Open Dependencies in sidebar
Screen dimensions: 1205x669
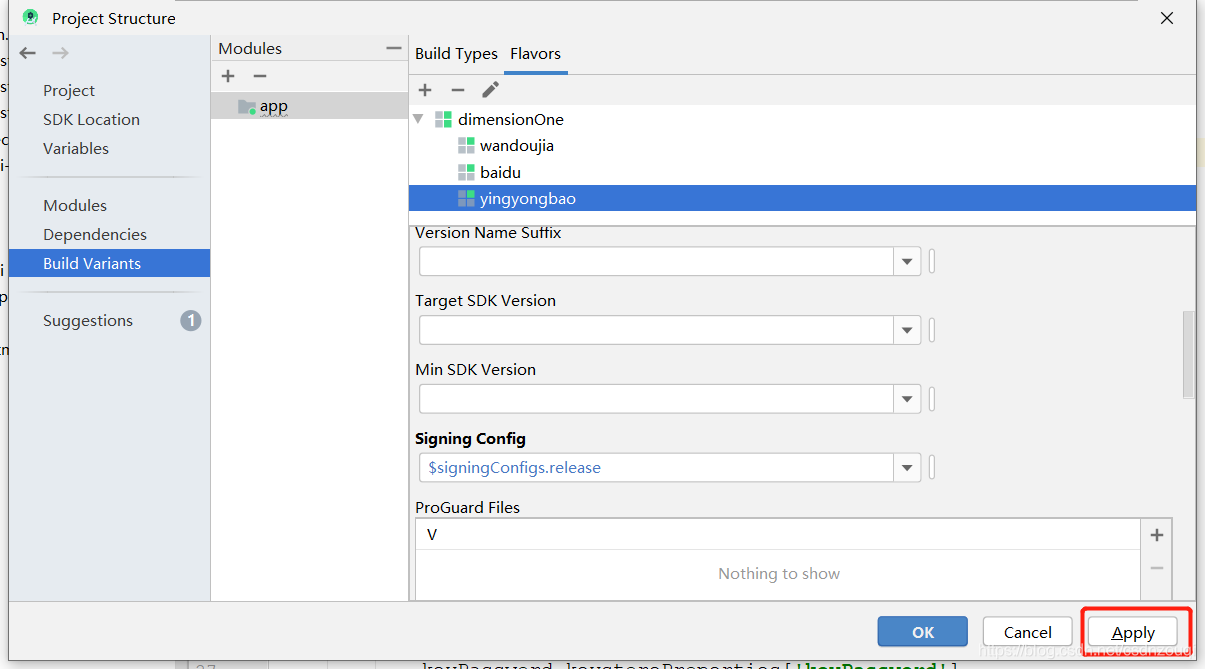click(95, 234)
